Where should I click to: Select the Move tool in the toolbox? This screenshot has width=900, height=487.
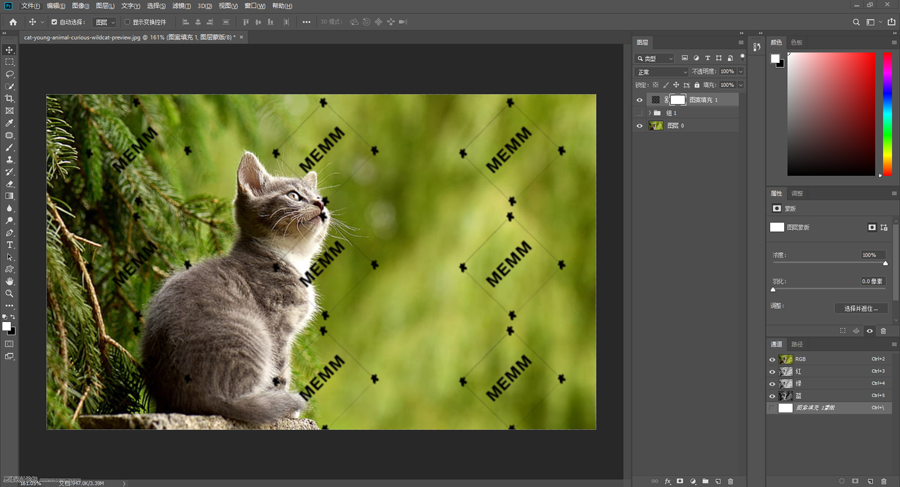[10, 50]
